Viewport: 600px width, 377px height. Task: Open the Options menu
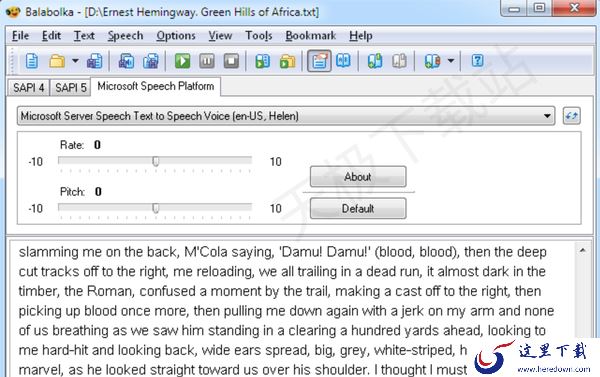point(176,36)
